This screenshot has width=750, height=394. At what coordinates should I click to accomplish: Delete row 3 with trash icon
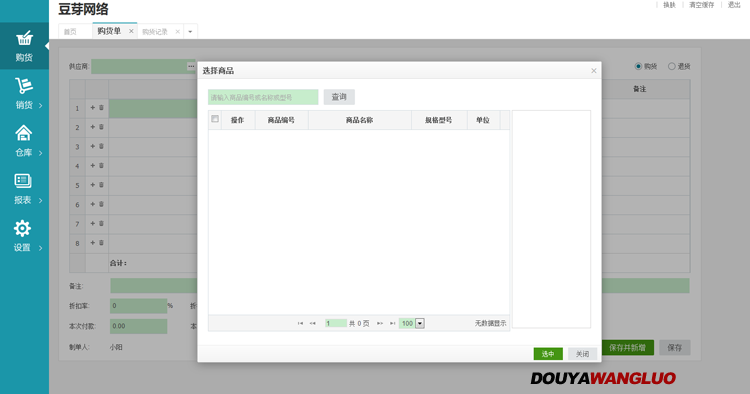click(x=101, y=146)
